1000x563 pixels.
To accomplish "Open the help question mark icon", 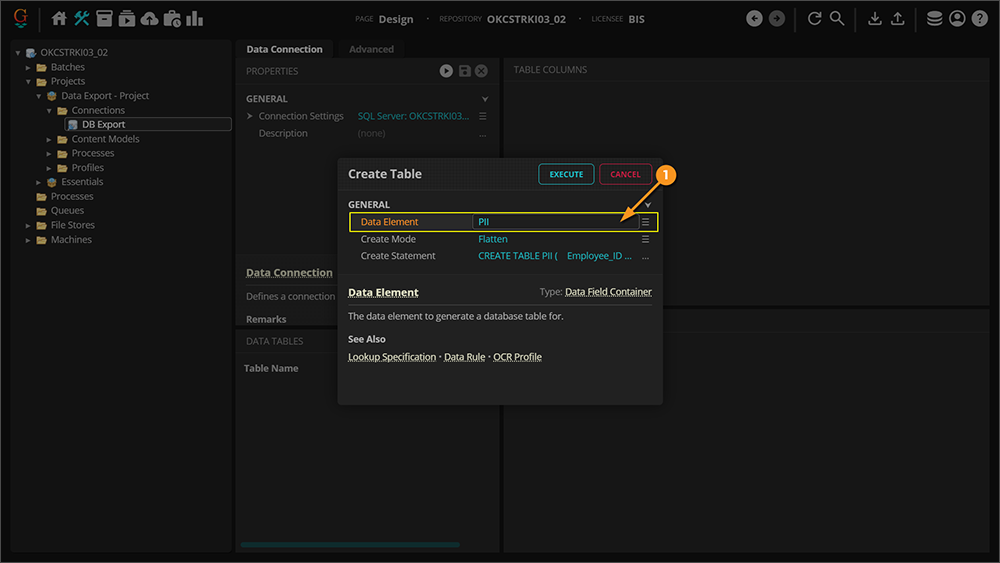I will tap(980, 19).
